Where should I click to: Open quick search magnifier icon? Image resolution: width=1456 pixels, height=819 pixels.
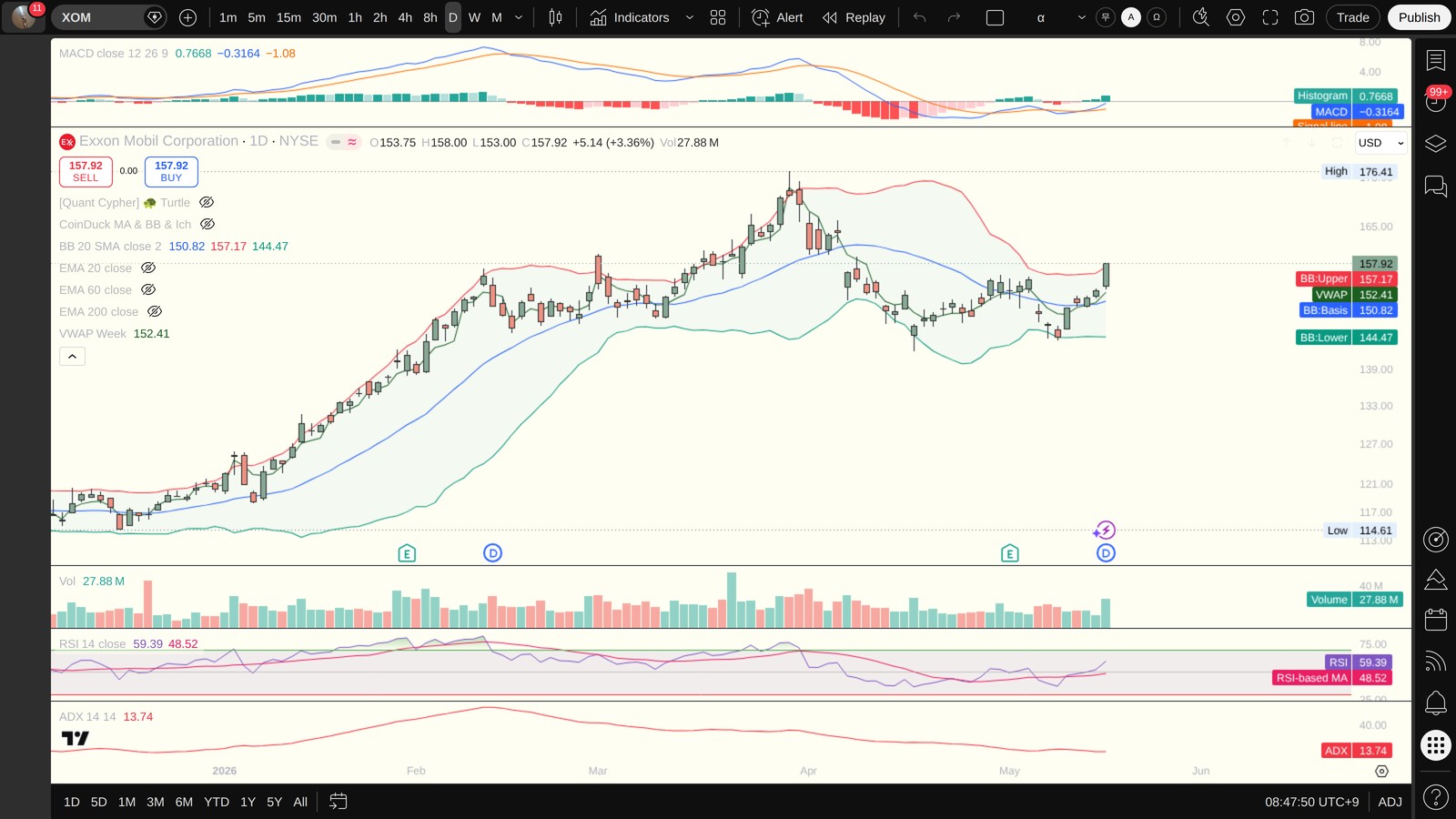1201,17
